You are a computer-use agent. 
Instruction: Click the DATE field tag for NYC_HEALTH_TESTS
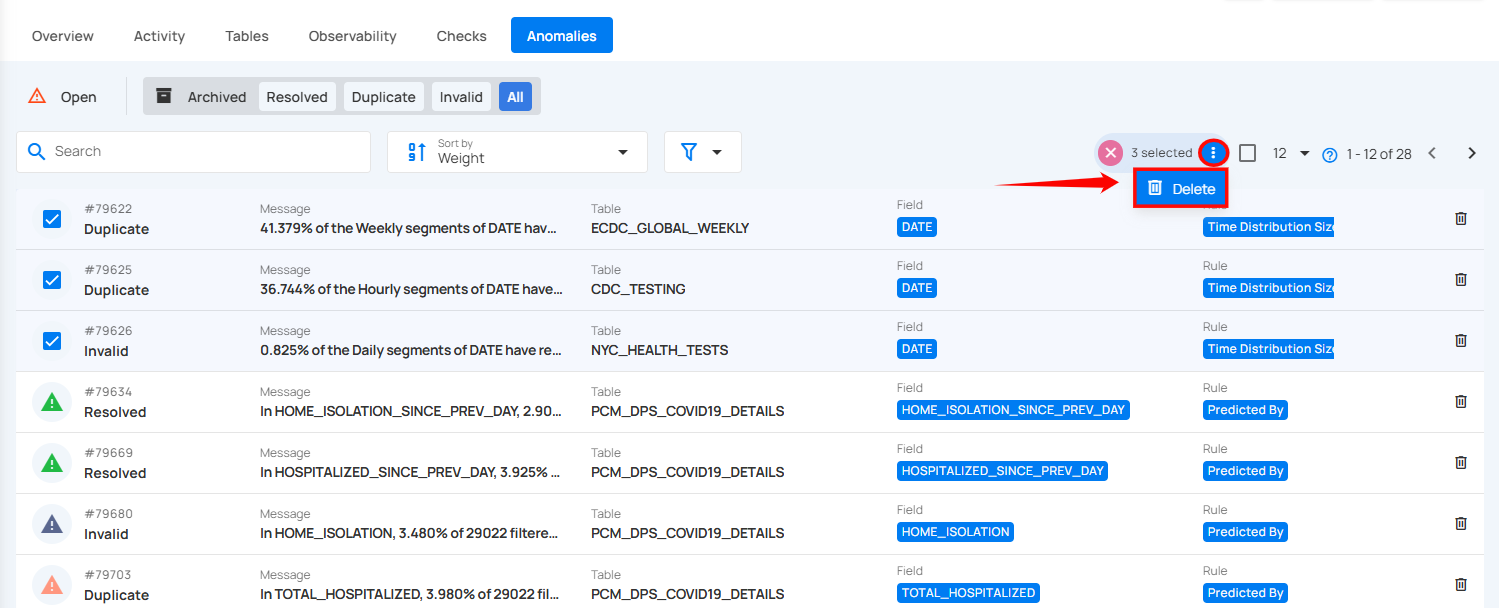917,349
